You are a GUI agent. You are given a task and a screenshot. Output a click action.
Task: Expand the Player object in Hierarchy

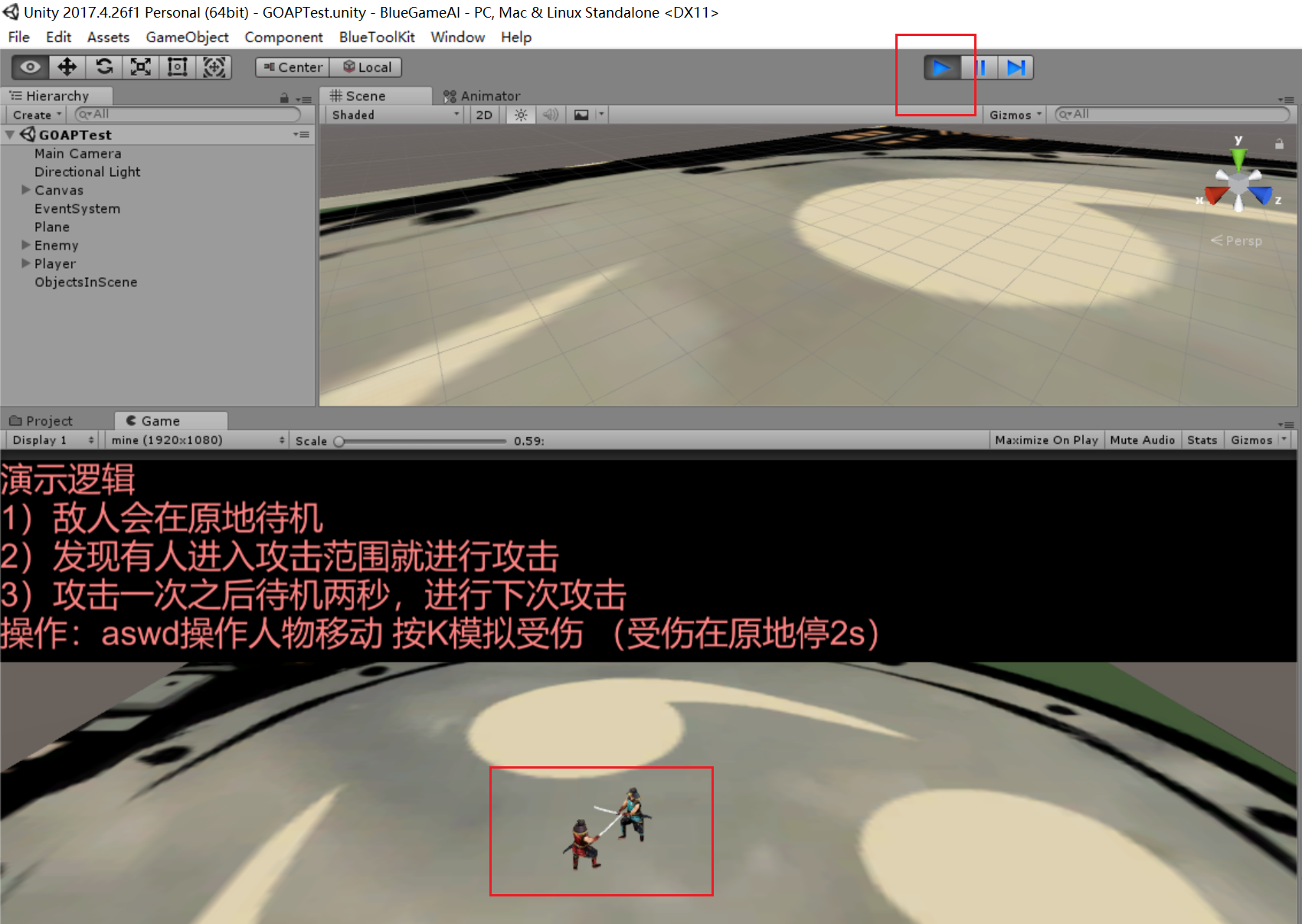[x=26, y=263]
